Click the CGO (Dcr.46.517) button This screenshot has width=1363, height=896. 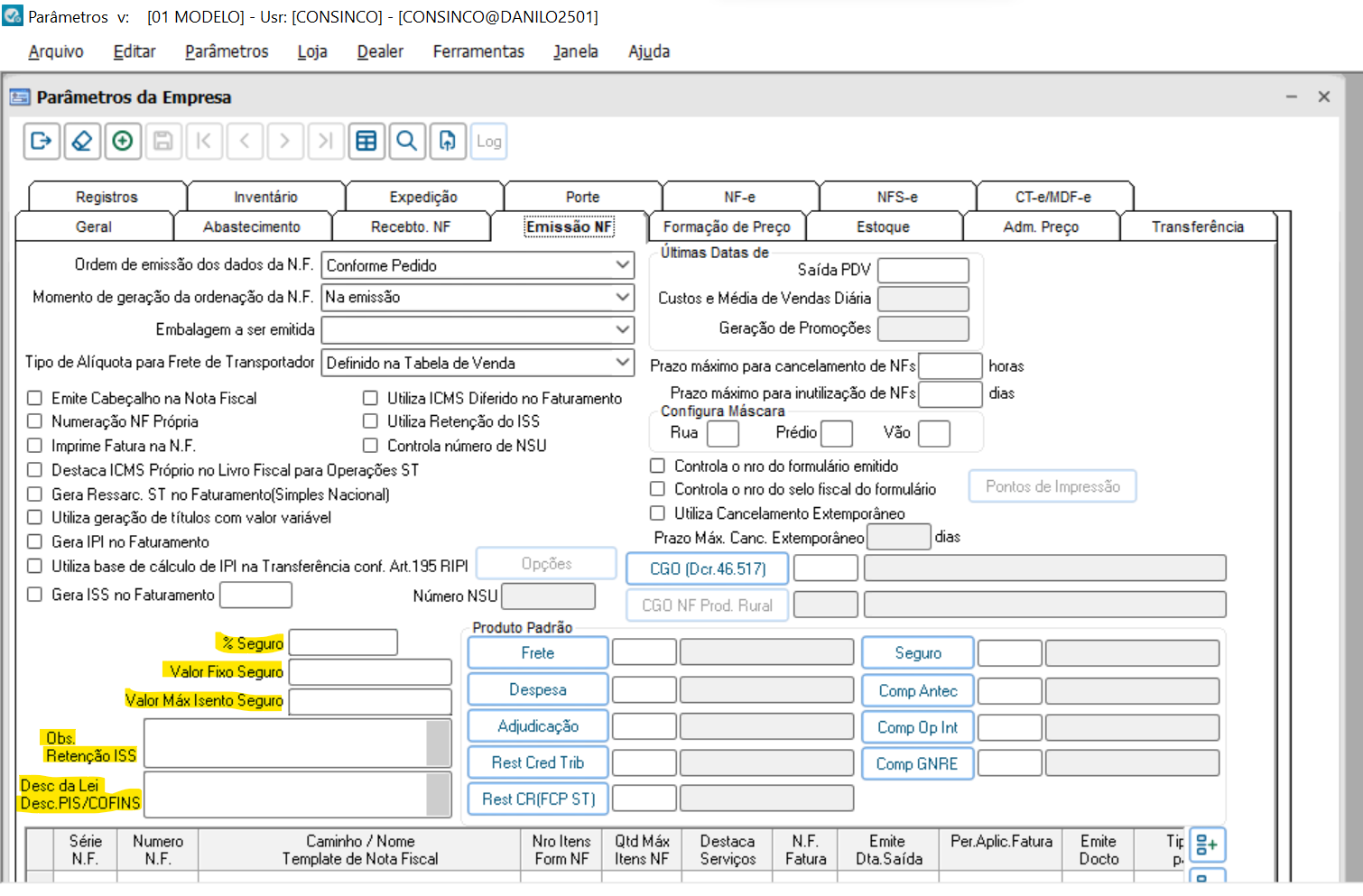(707, 568)
